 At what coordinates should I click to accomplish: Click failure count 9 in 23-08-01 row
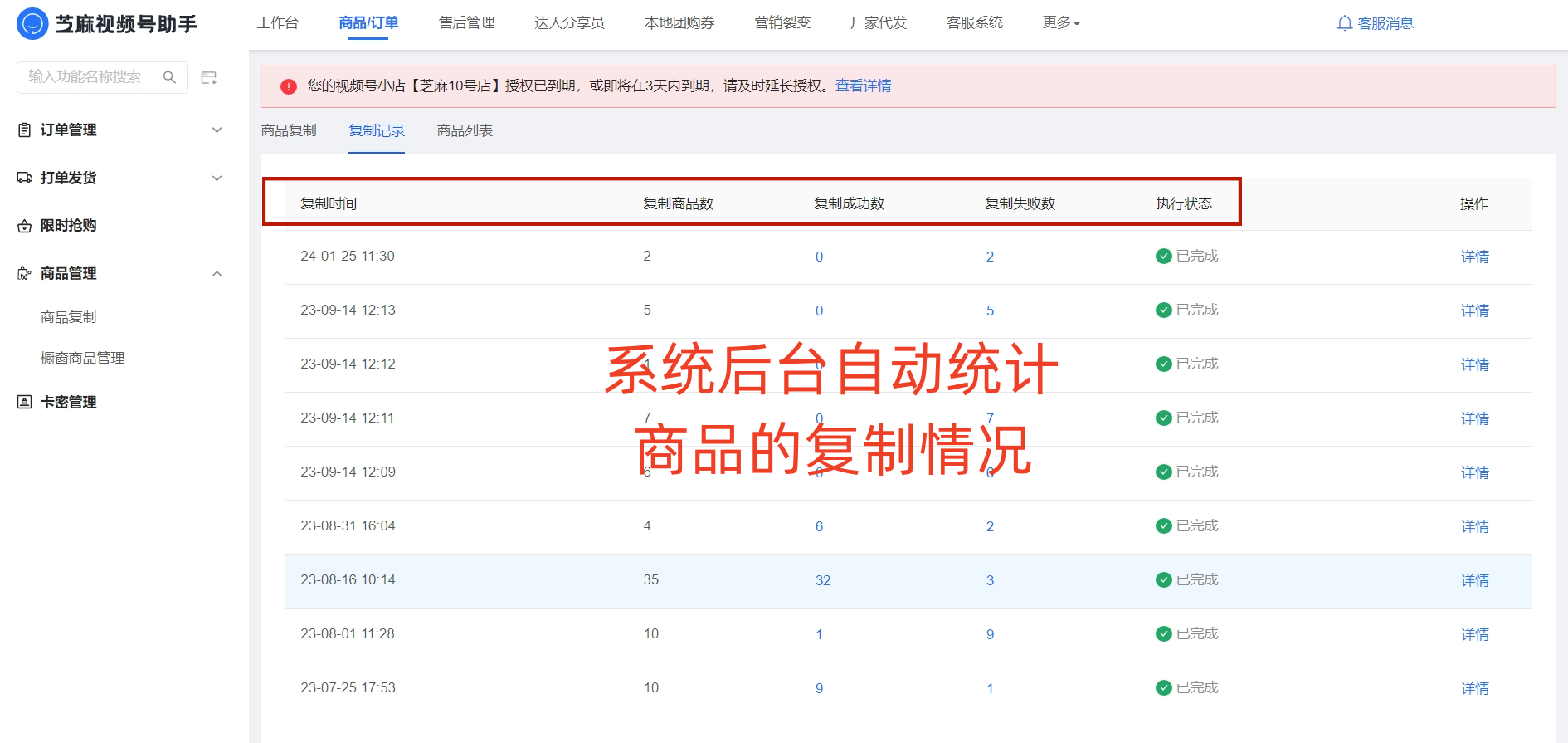[990, 634]
